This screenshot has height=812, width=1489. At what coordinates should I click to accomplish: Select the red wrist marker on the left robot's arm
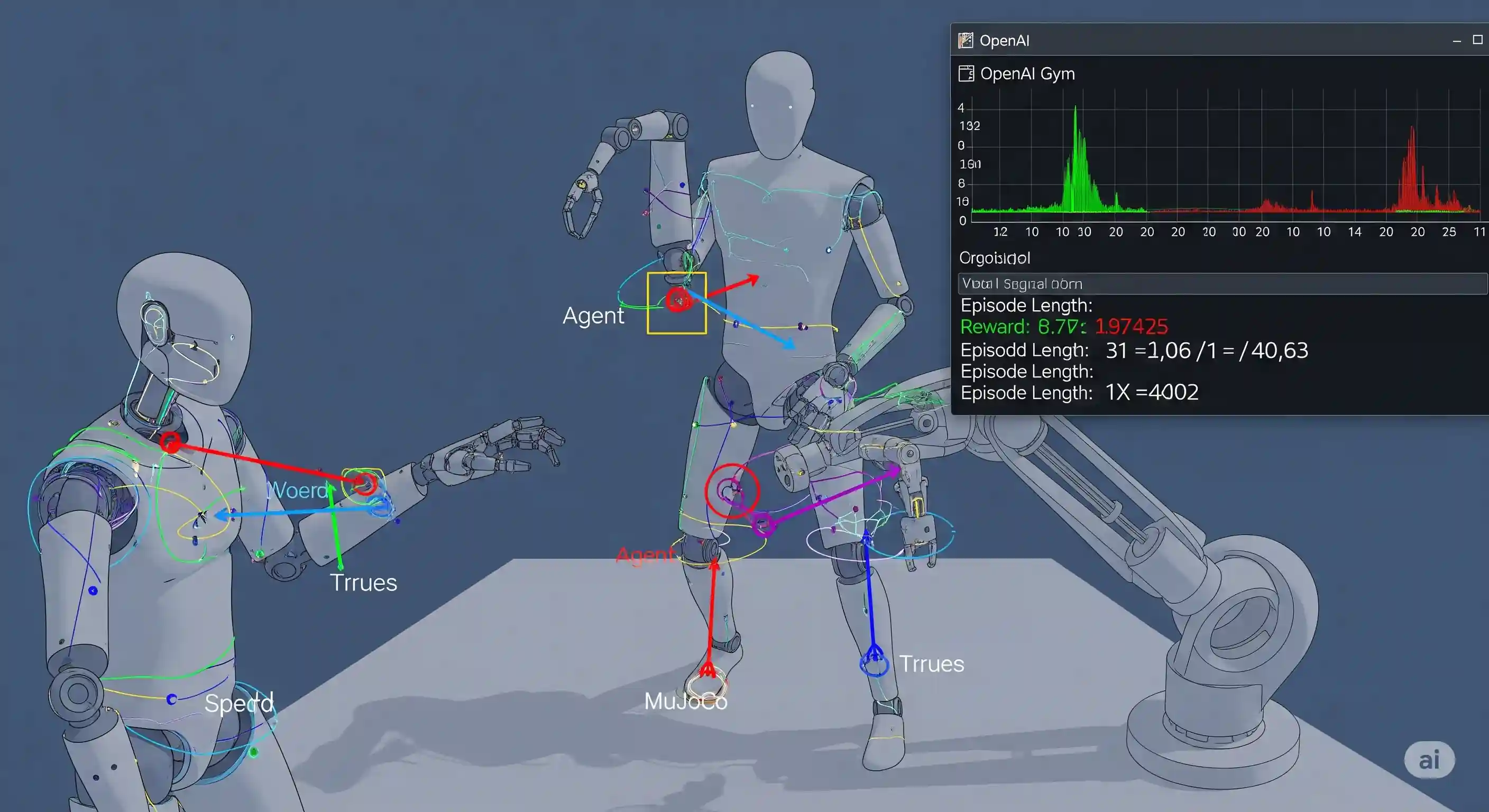point(364,483)
